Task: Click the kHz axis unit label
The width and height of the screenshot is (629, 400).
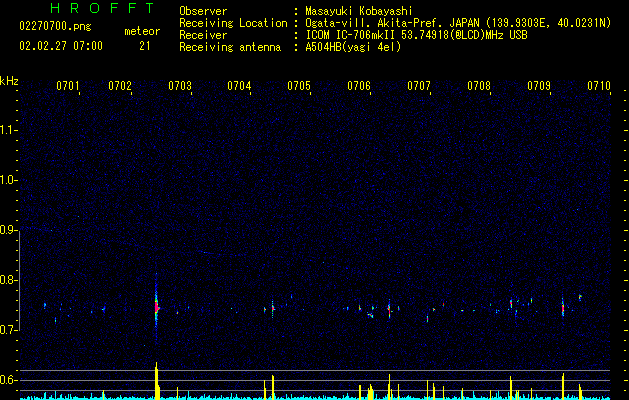Action: (9, 81)
